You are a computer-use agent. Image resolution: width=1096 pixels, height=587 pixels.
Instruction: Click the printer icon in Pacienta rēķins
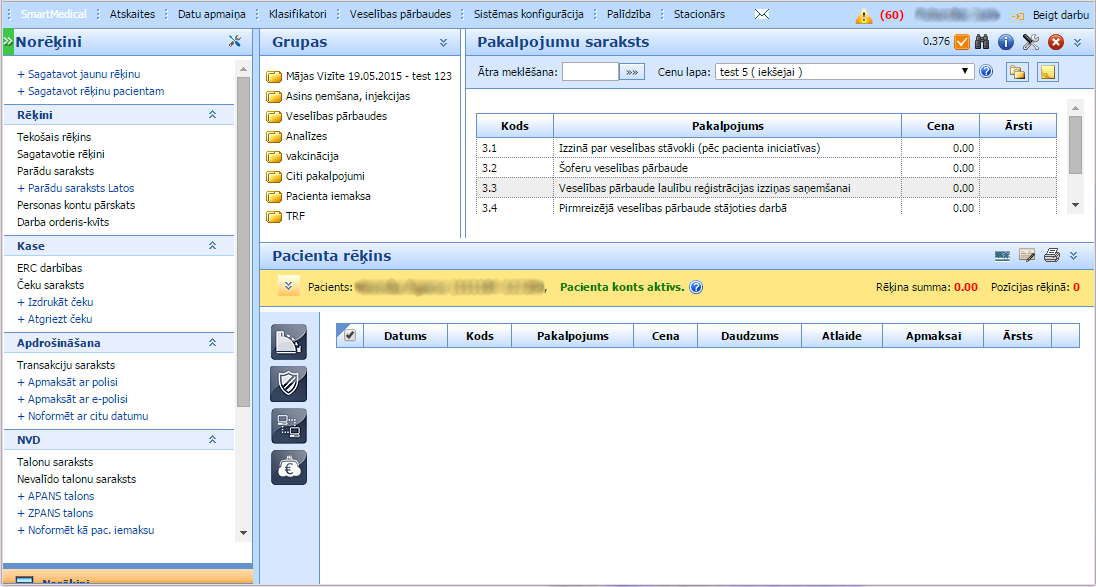pyautogui.click(x=1051, y=256)
